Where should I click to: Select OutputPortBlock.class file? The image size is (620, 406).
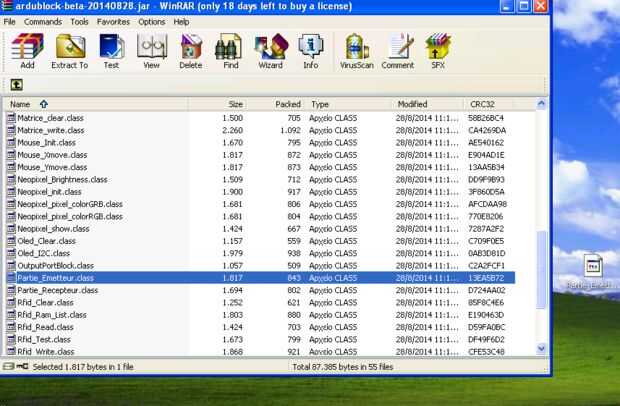point(55,265)
